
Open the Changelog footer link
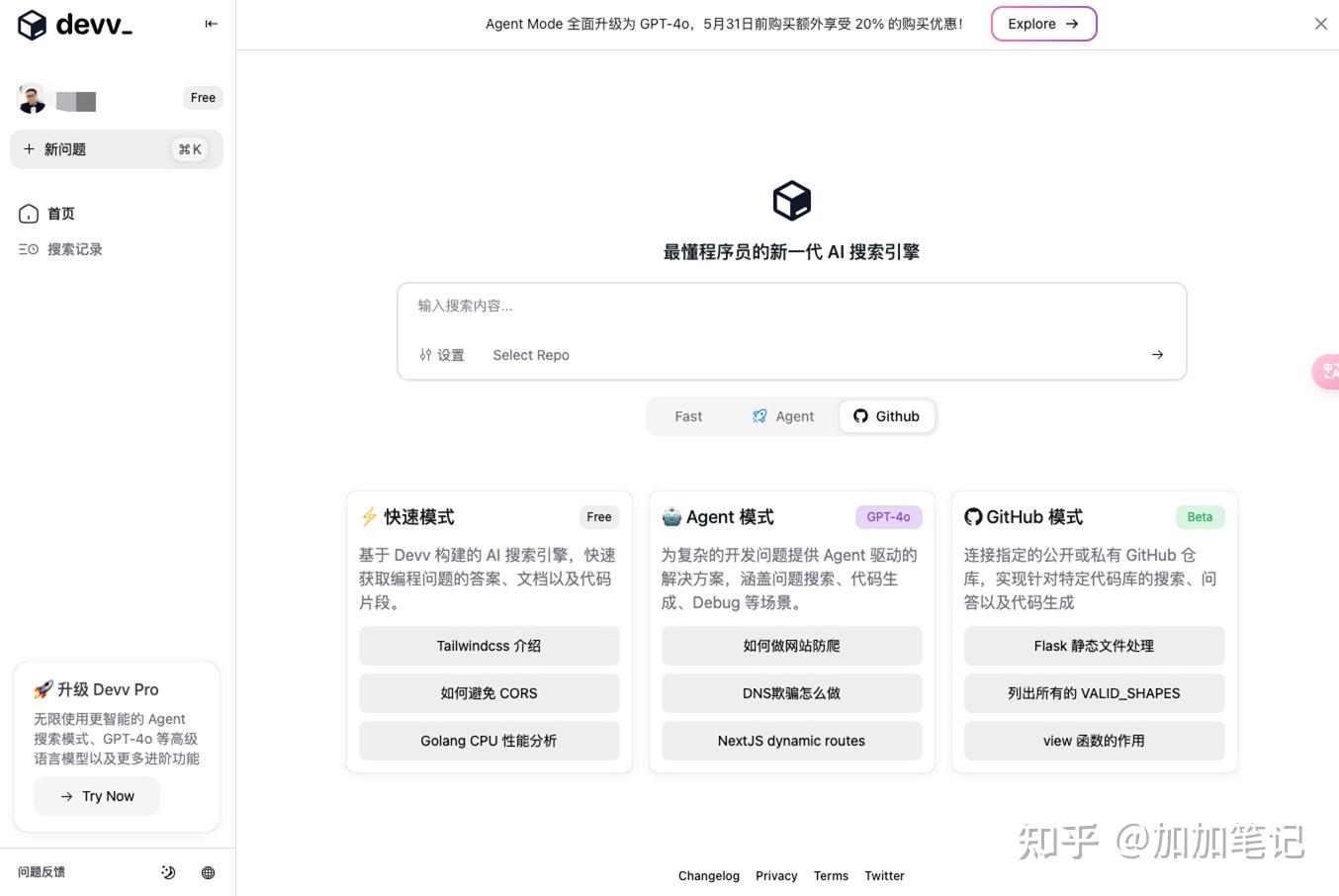coord(708,875)
